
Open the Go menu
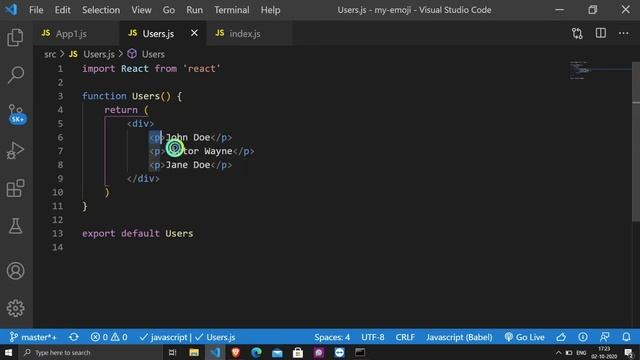coord(169,10)
